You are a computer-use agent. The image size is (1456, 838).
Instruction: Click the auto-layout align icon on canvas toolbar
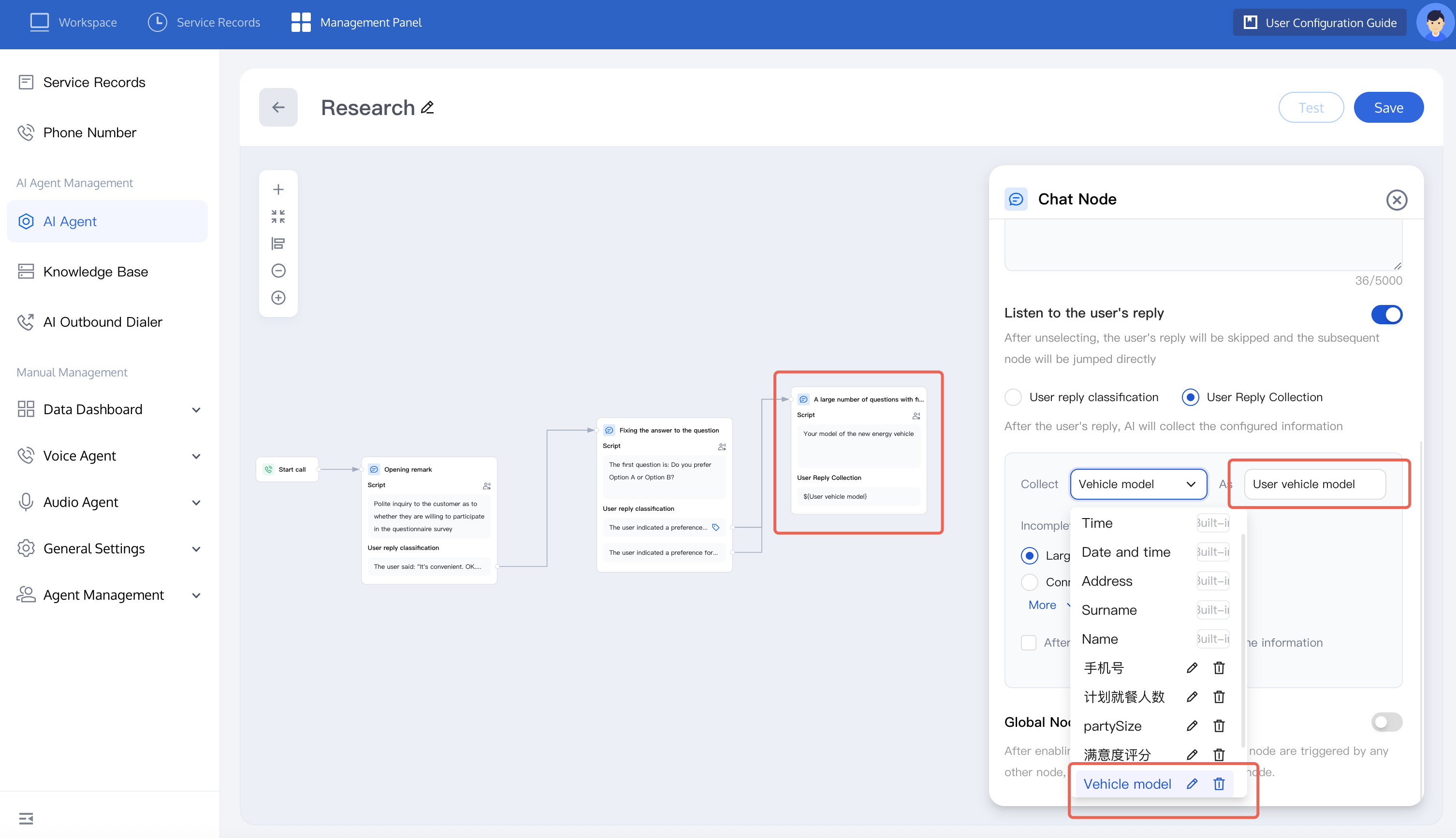[278, 244]
